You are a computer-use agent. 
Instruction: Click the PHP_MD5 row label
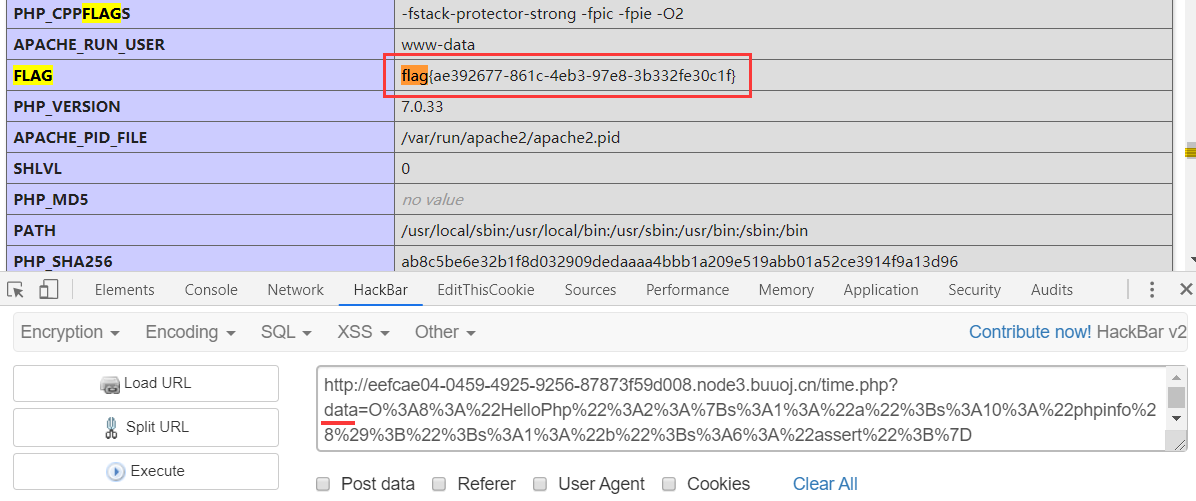[50, 200]
